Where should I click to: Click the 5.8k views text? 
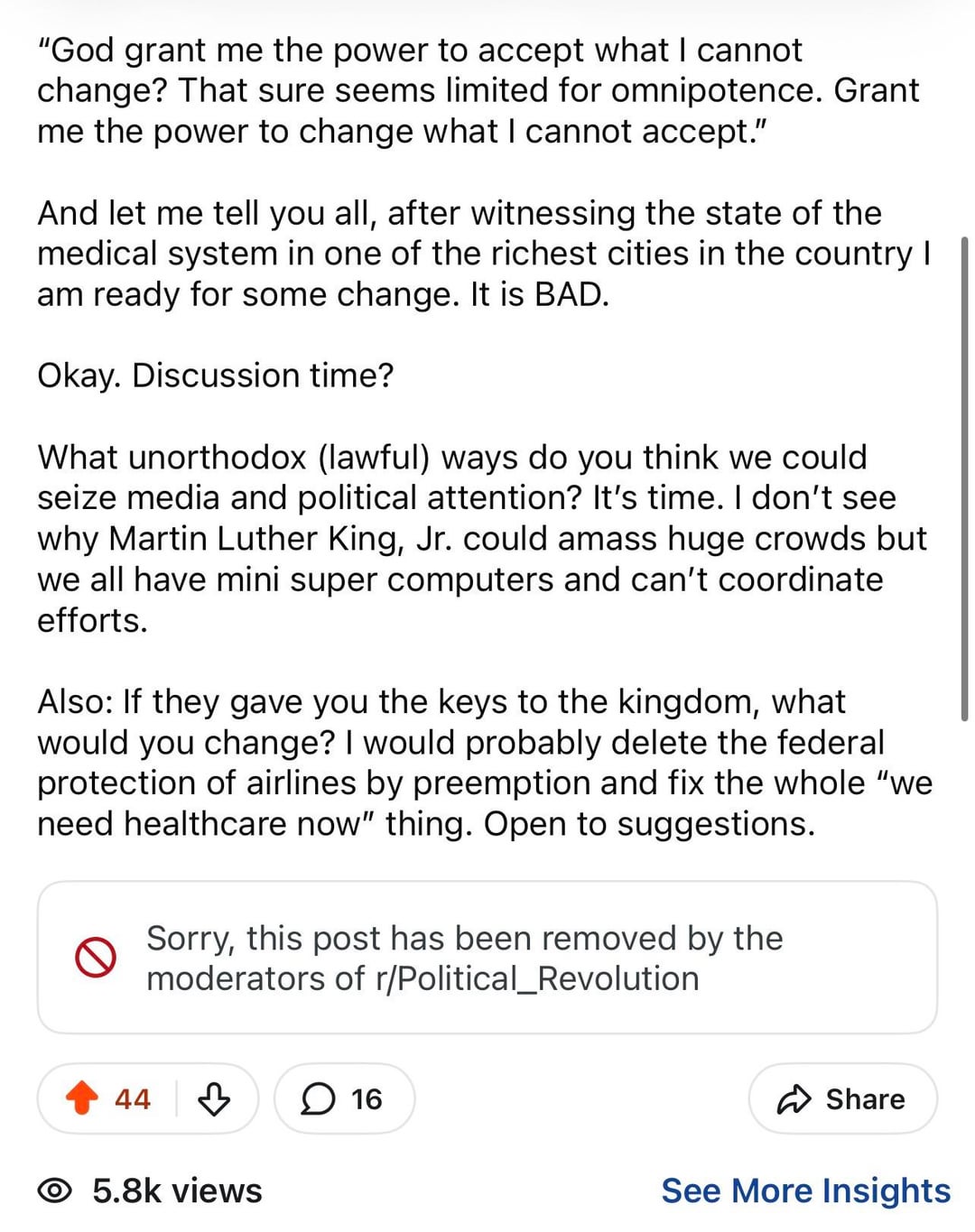tap(177, 1191)
